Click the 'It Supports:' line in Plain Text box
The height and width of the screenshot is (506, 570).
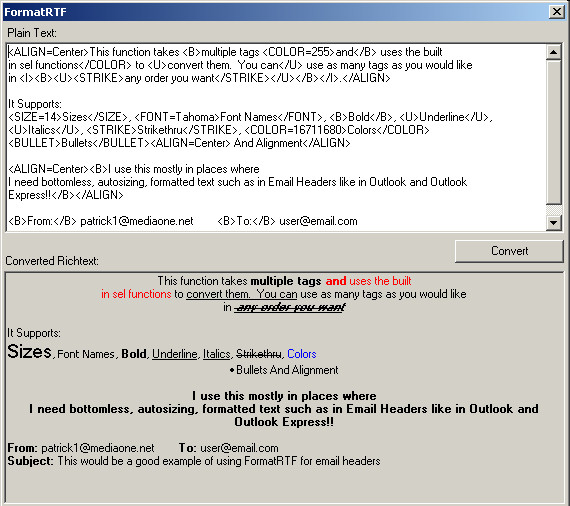35,104
